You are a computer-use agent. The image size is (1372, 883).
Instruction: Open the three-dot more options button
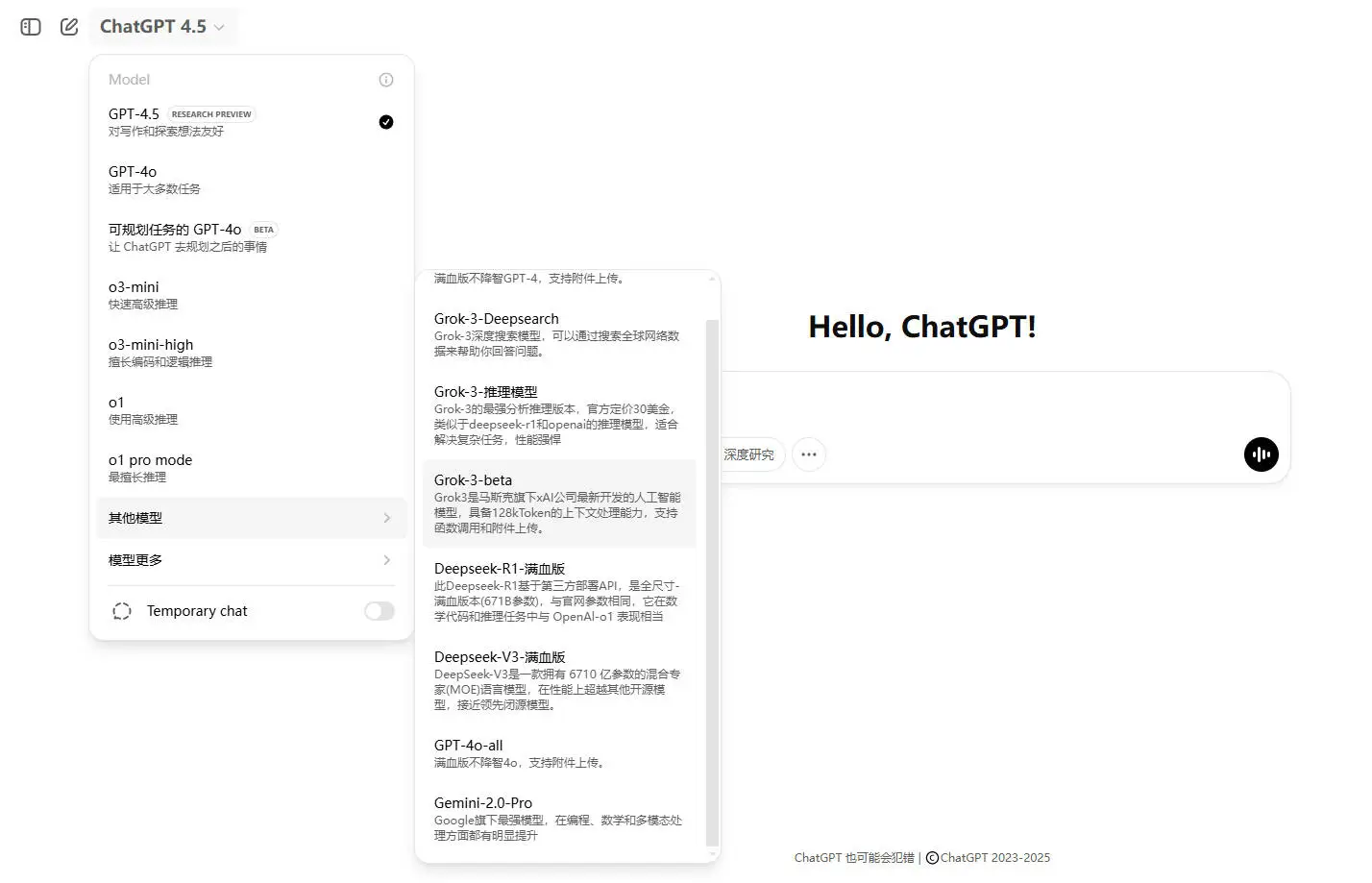809,454
